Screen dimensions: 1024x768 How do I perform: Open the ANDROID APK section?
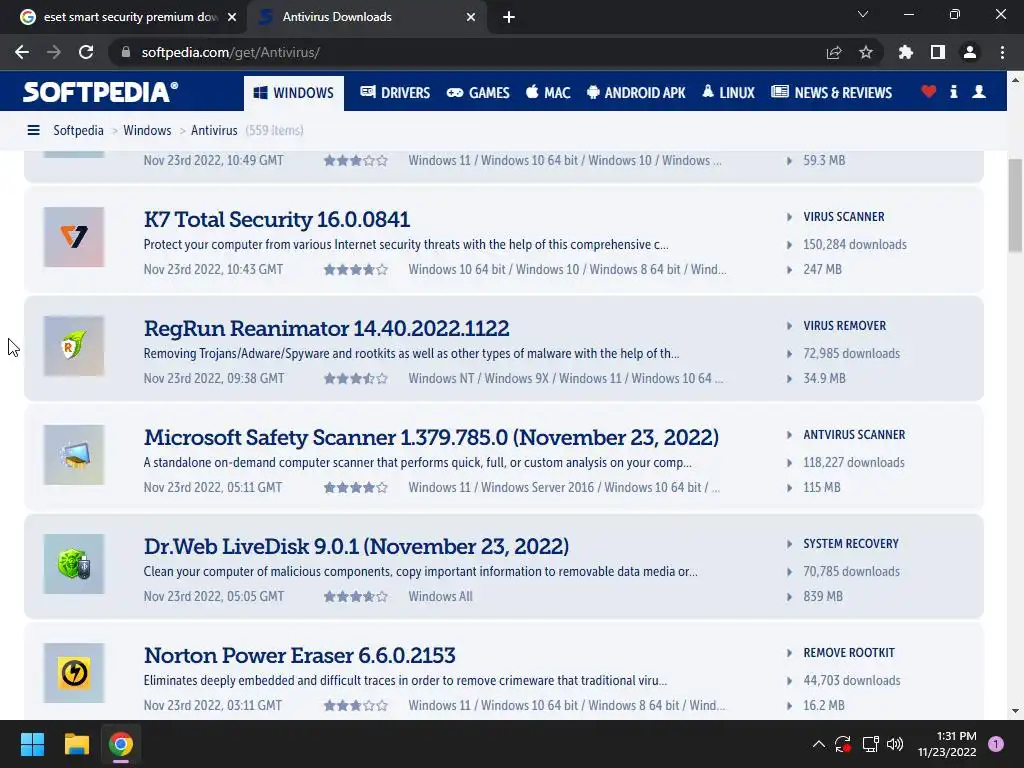coord(636,93)
